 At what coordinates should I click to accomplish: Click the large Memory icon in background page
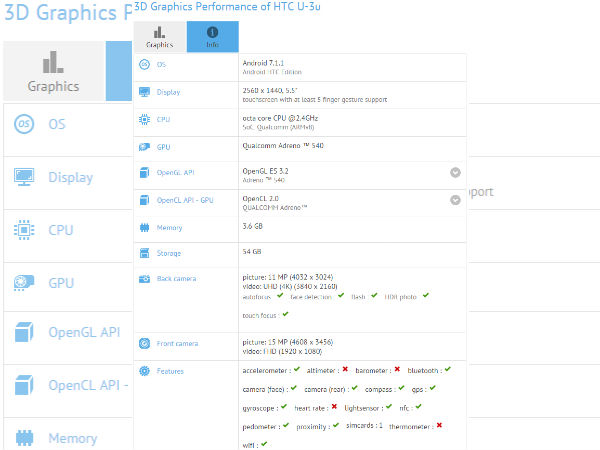[x=24, y=438]
